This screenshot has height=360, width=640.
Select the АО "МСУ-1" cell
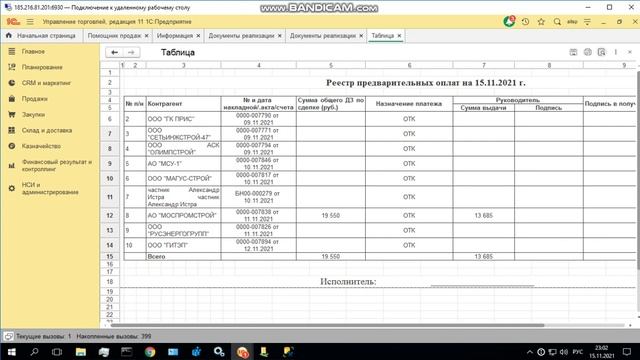click(183, 164)
